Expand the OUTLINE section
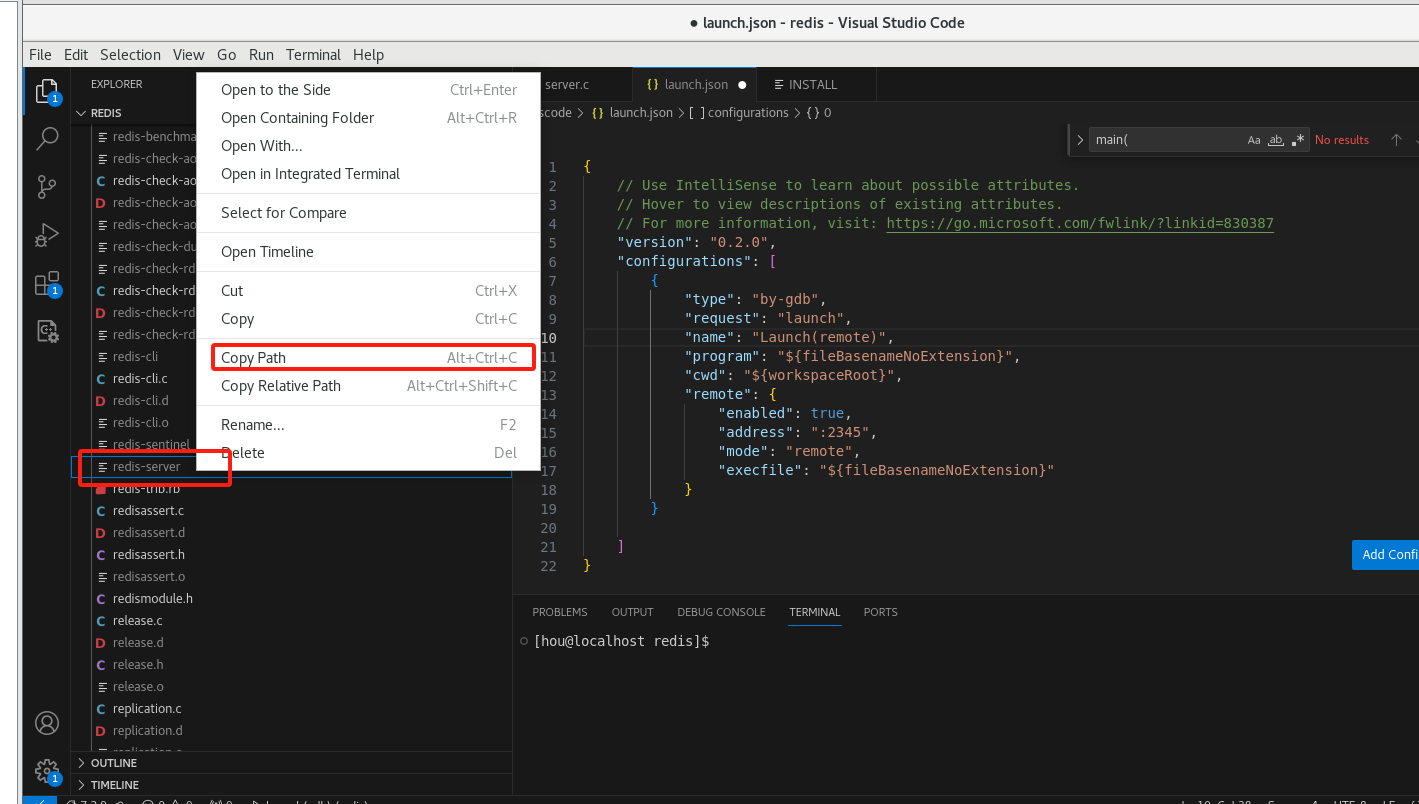 click(x=81, y=763)
